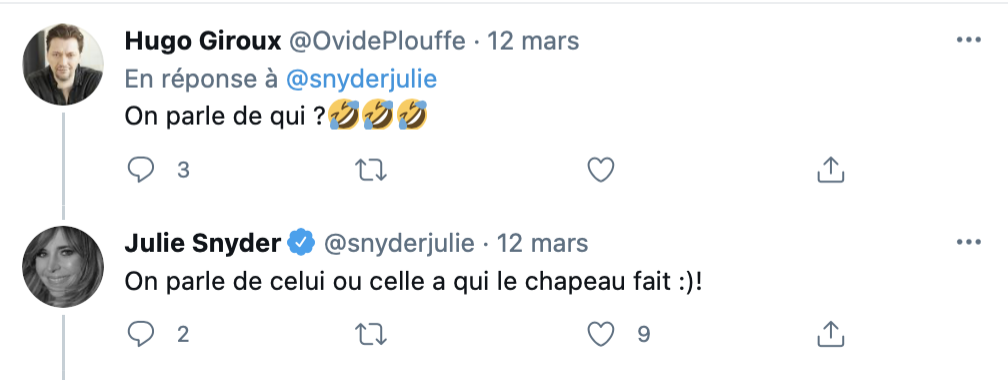Reply to Hugo Giroux's tweet

click(141, 170)
